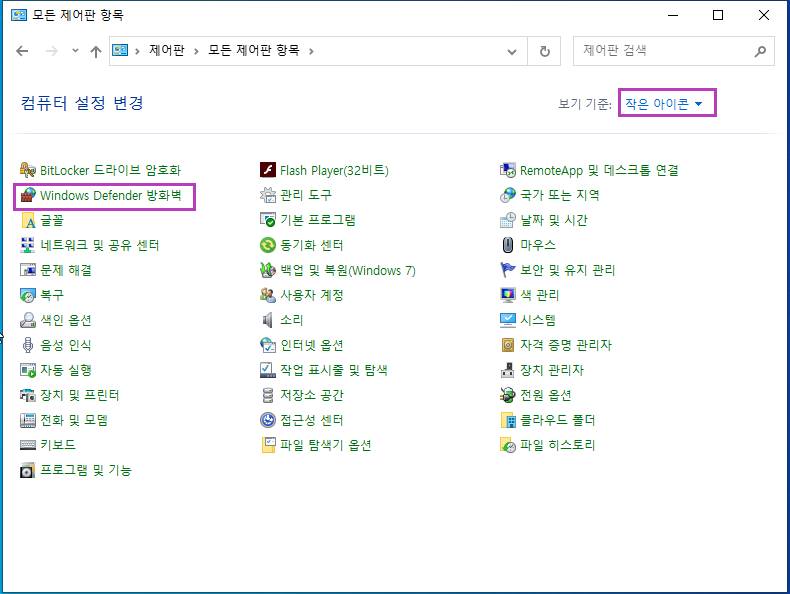Expand the chevron before 제어판 breadcrumb
The height and width of the screenshot is (594, 790).
tap(137, 51)
